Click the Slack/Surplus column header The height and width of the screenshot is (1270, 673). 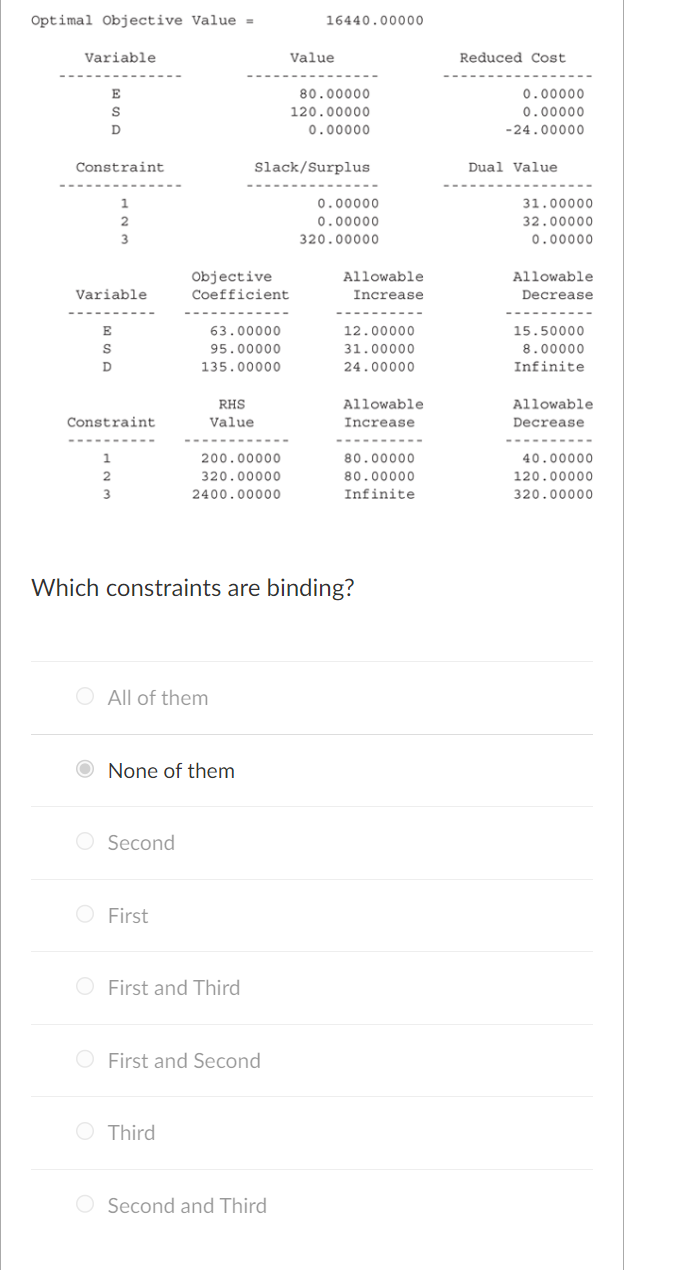pos(313,167)
